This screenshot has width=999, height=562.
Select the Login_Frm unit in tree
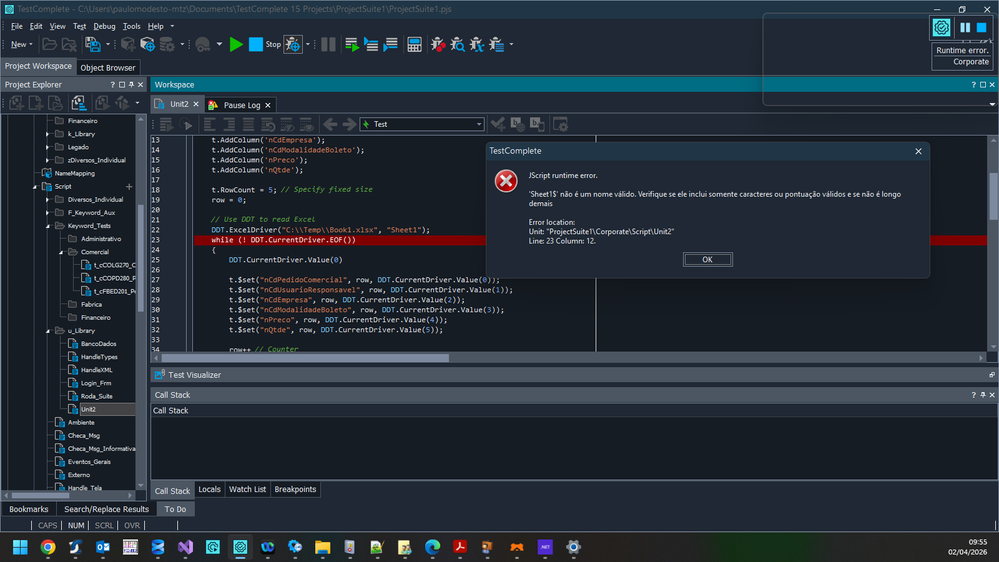pos(96,383)
